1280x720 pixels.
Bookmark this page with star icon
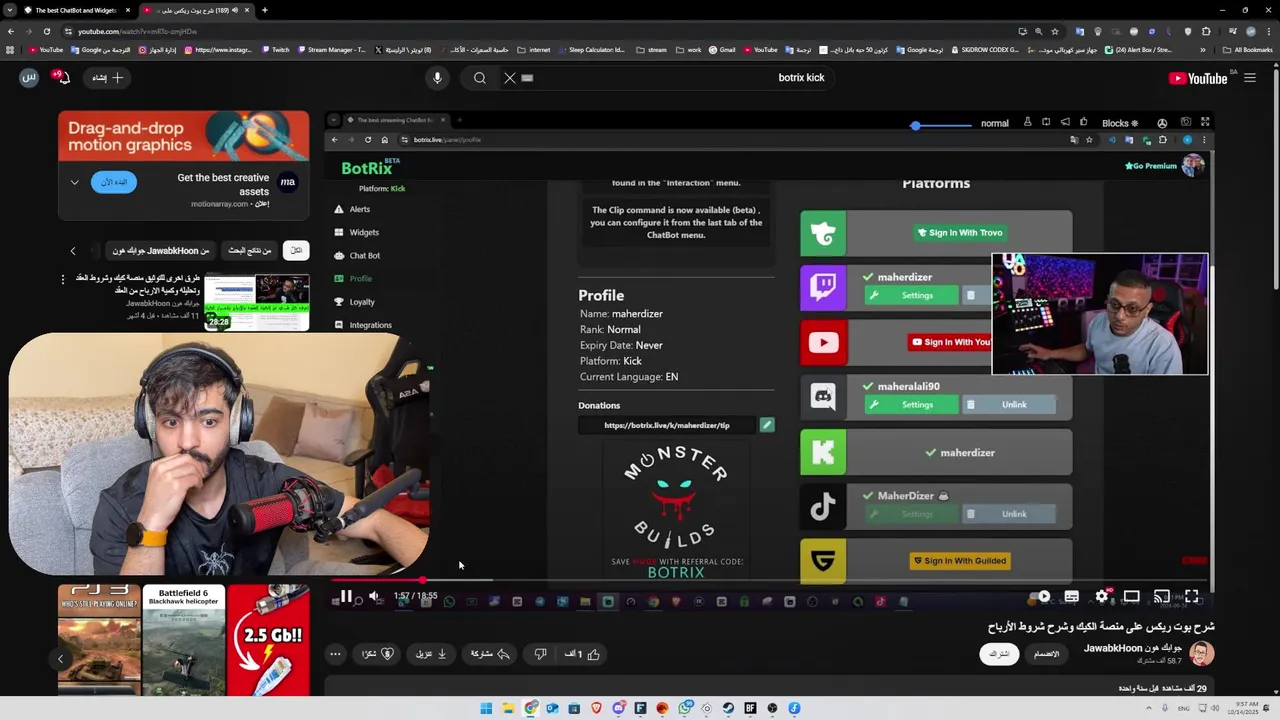1054,31
